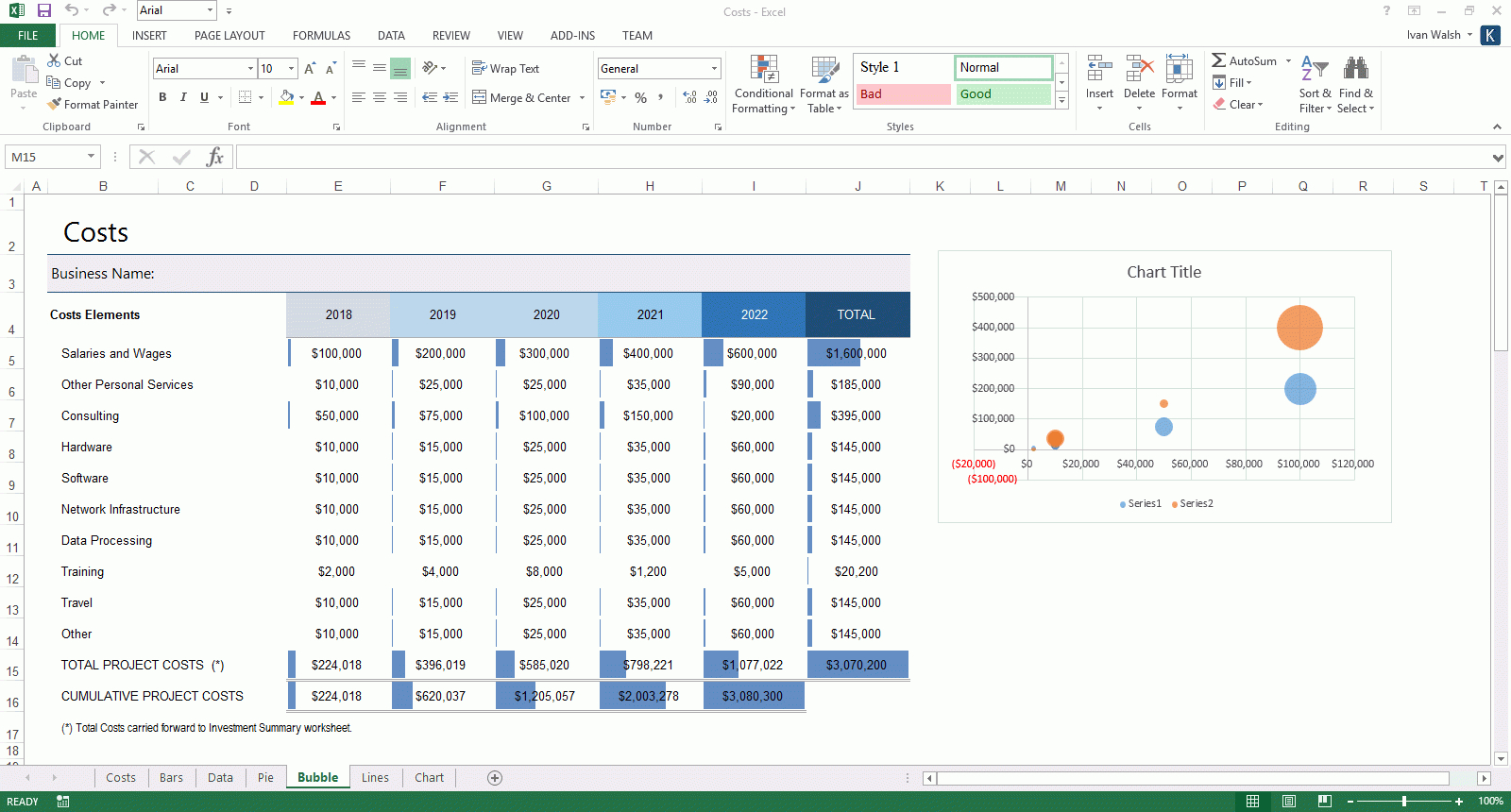Toggle Wrap Text on

coord(505,69)
